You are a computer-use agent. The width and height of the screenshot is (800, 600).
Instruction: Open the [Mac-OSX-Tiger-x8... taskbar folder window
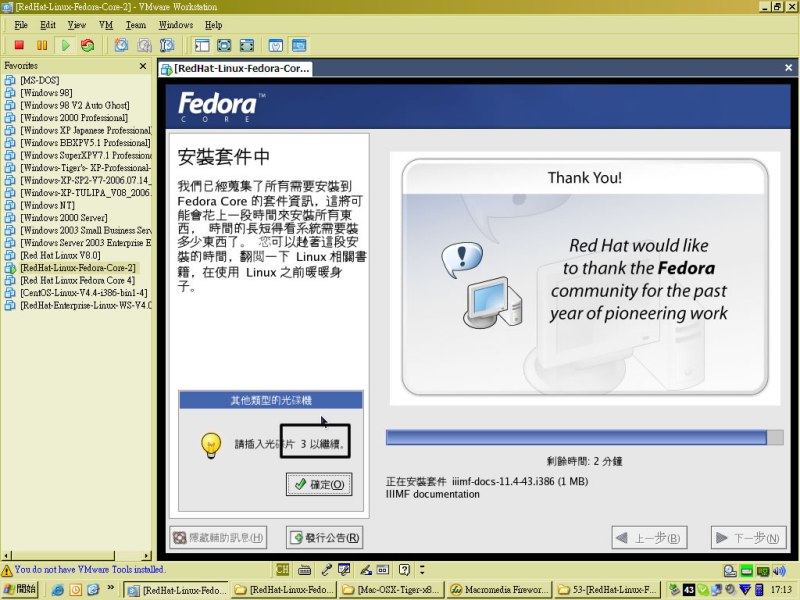point(392,590)
